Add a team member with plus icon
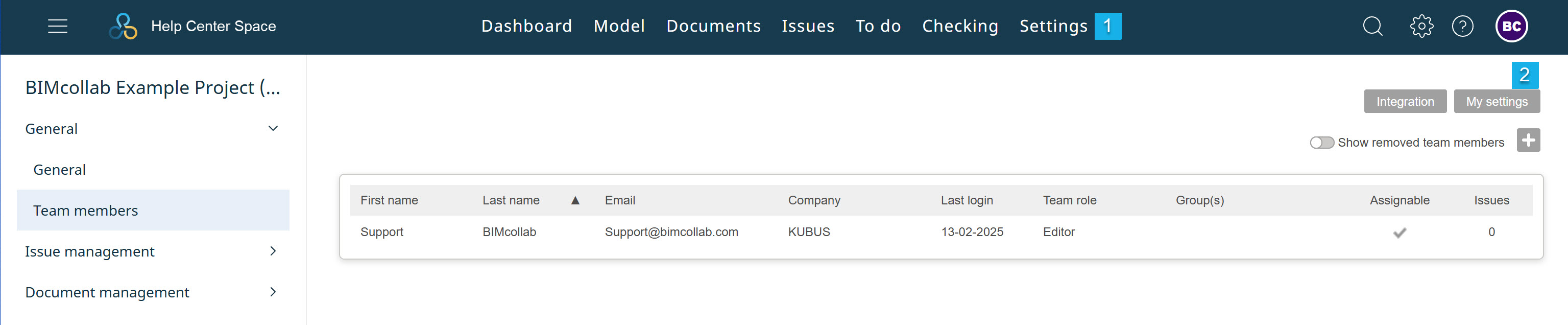The height and width of the screenshot is (325, 1568). click(1529, 140)
